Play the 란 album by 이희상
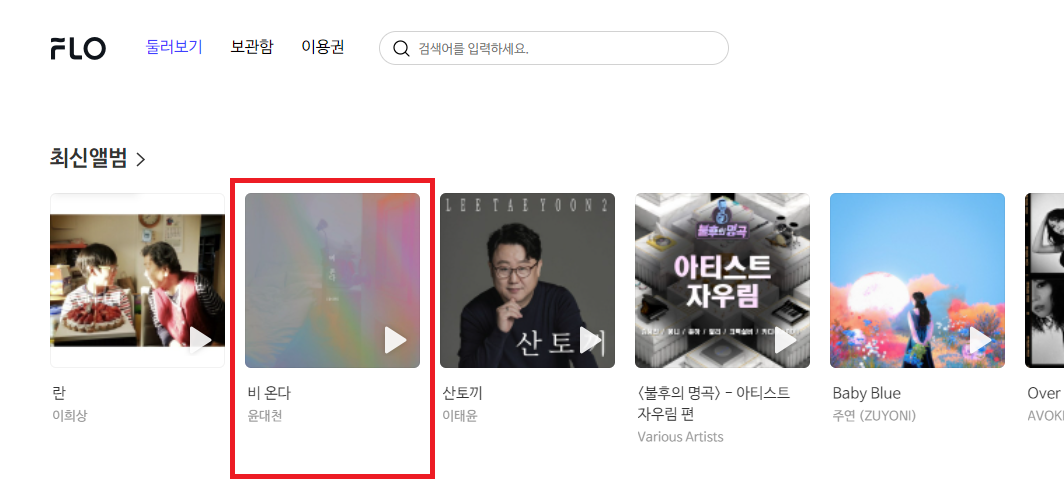1064x500 pixels. [x=200, y=340]
